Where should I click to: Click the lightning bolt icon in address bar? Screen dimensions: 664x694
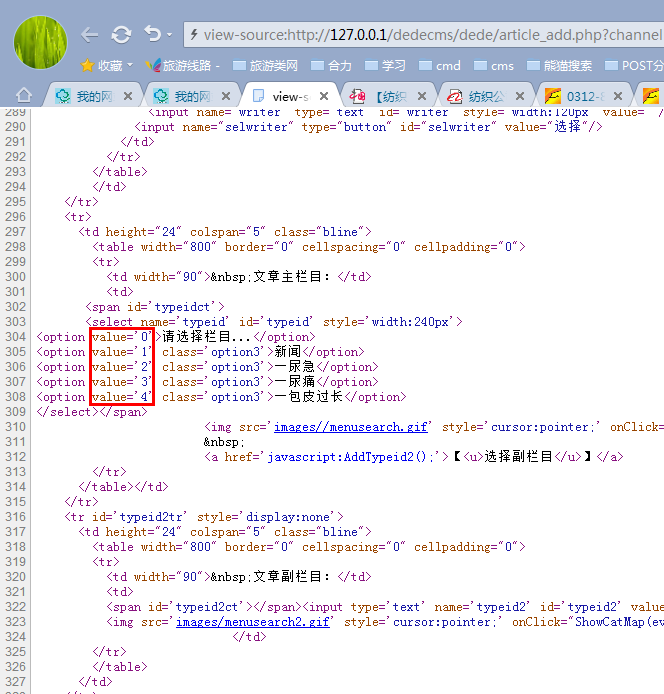coord(194,35)
